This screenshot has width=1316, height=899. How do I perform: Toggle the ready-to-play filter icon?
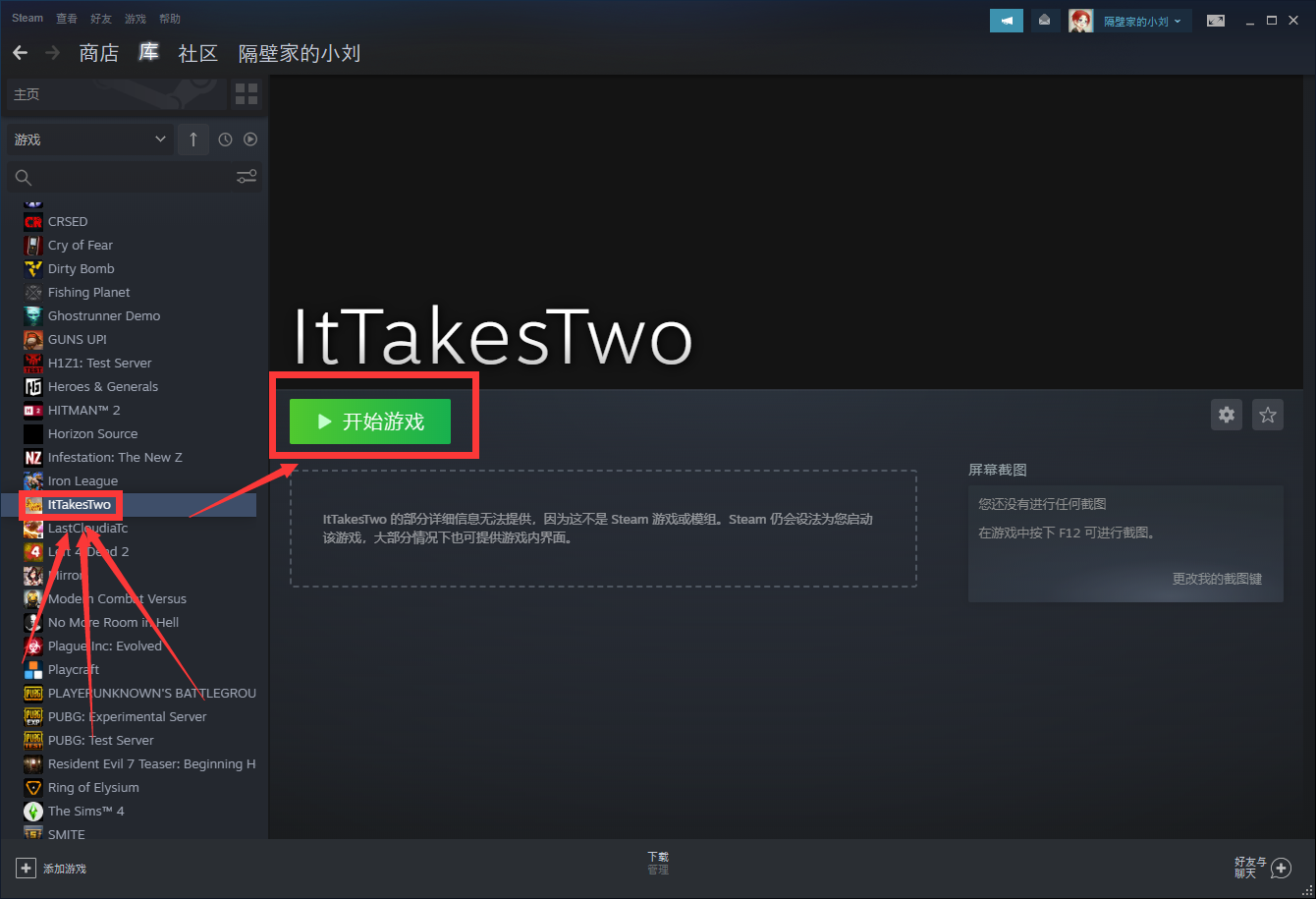point(250,140)
